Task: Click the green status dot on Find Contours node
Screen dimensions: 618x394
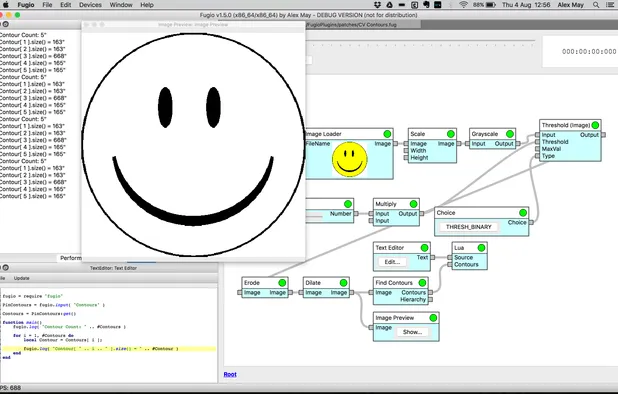Action: (422, 283)
